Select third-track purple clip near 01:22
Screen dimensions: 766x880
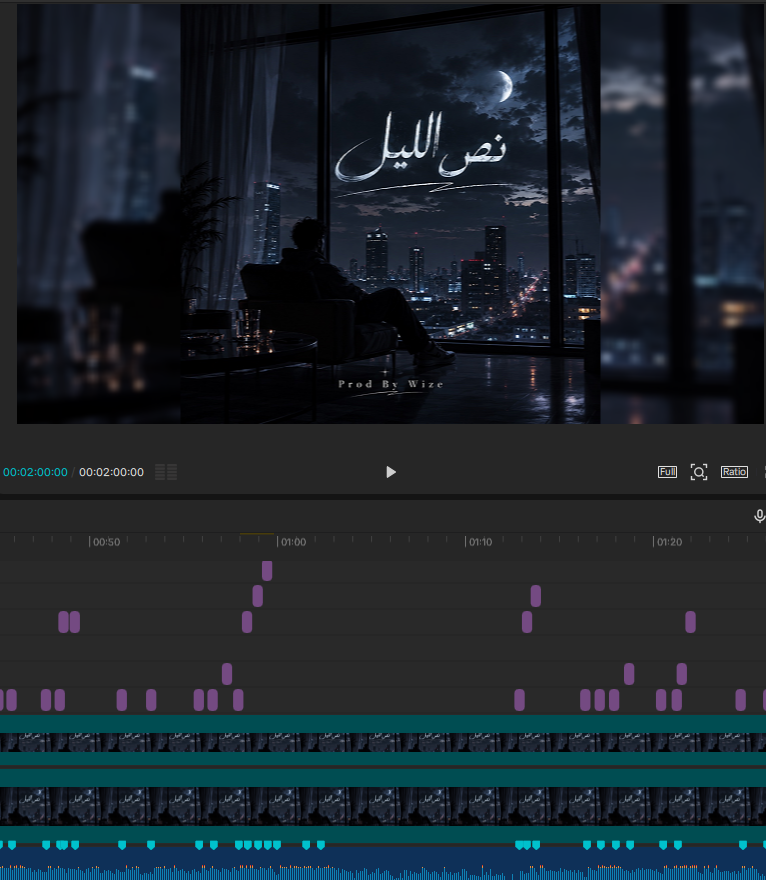coord(690,622)
